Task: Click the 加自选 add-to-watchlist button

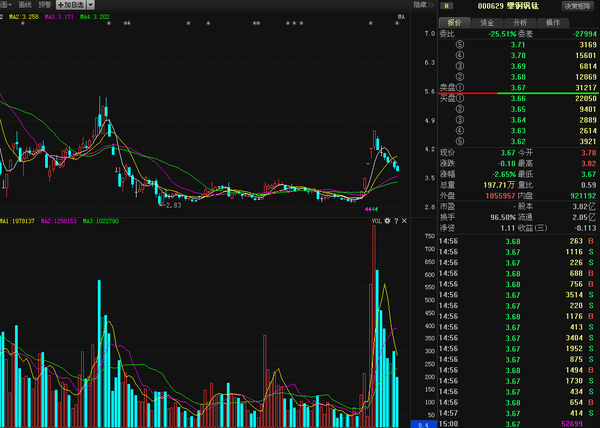Action: pyautogui.click(x=71, y=5)
